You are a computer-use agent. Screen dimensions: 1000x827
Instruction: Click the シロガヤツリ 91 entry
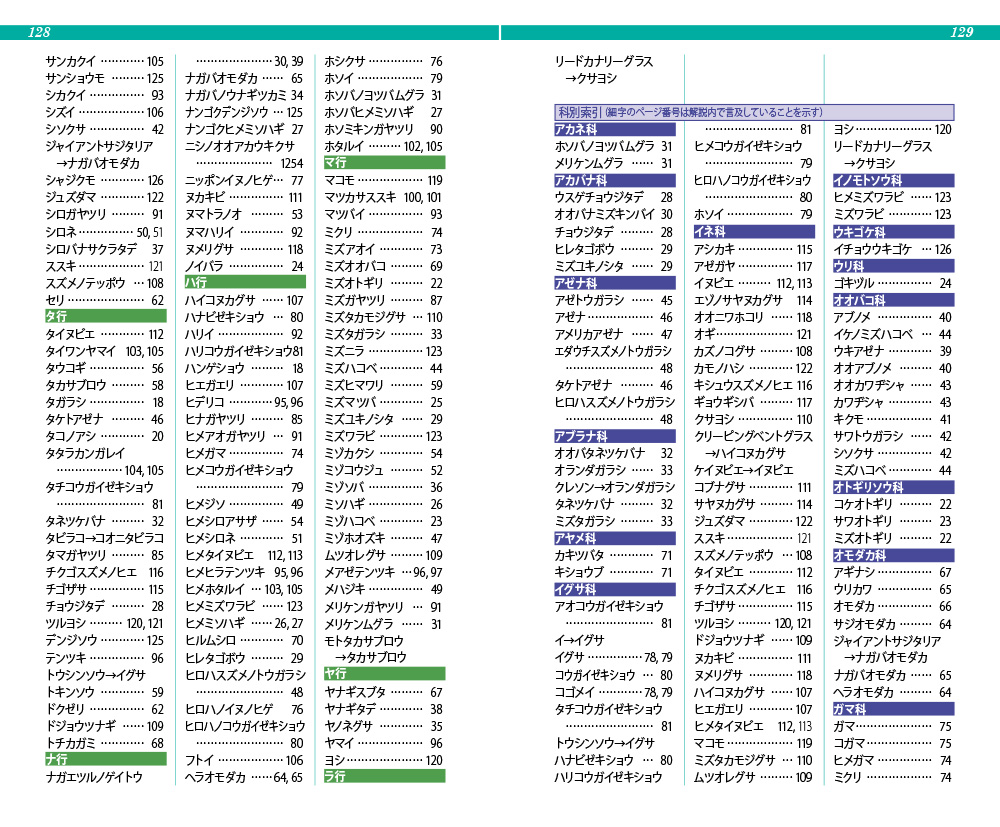[105, 214]
